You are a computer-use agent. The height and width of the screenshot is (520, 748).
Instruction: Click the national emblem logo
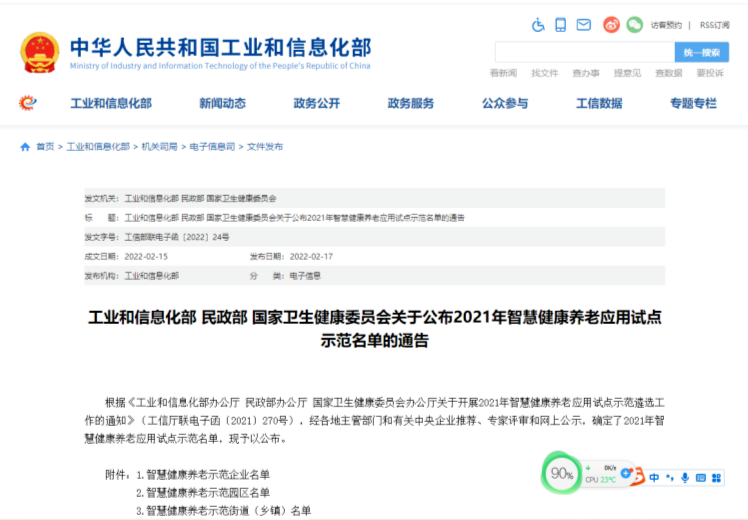[40, 51]
